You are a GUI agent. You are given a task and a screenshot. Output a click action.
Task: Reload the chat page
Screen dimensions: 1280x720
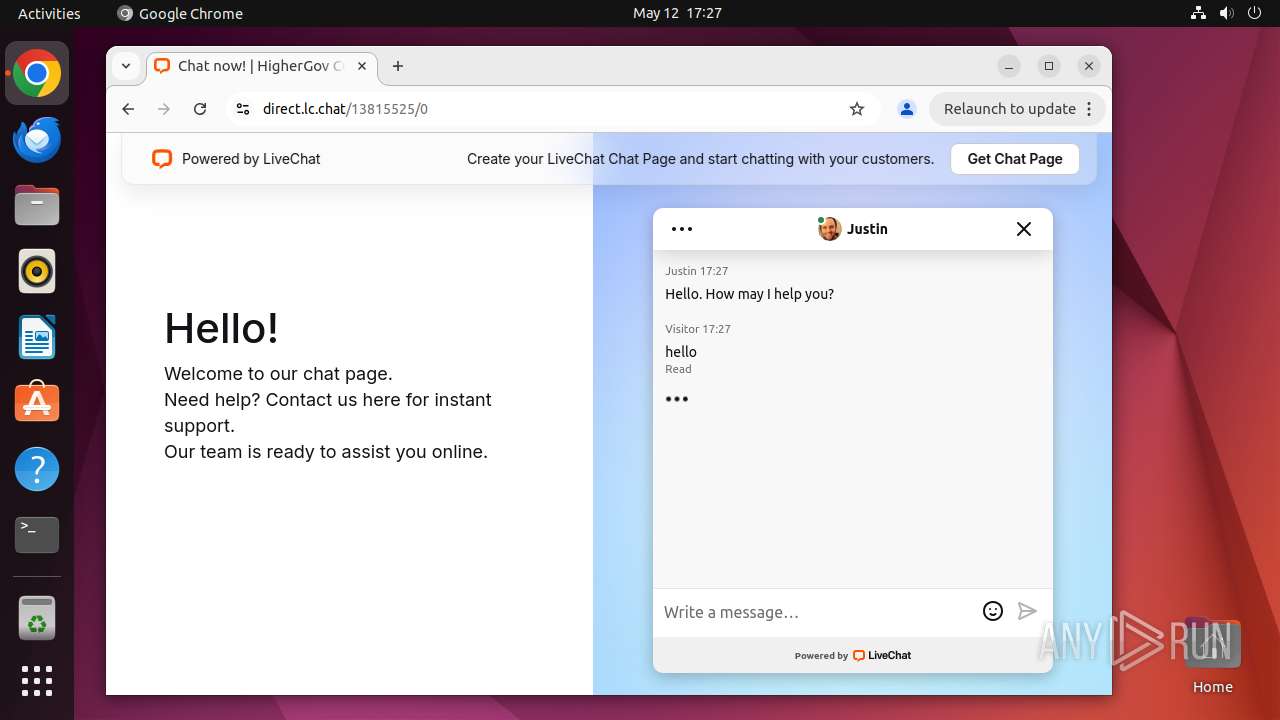200,109
